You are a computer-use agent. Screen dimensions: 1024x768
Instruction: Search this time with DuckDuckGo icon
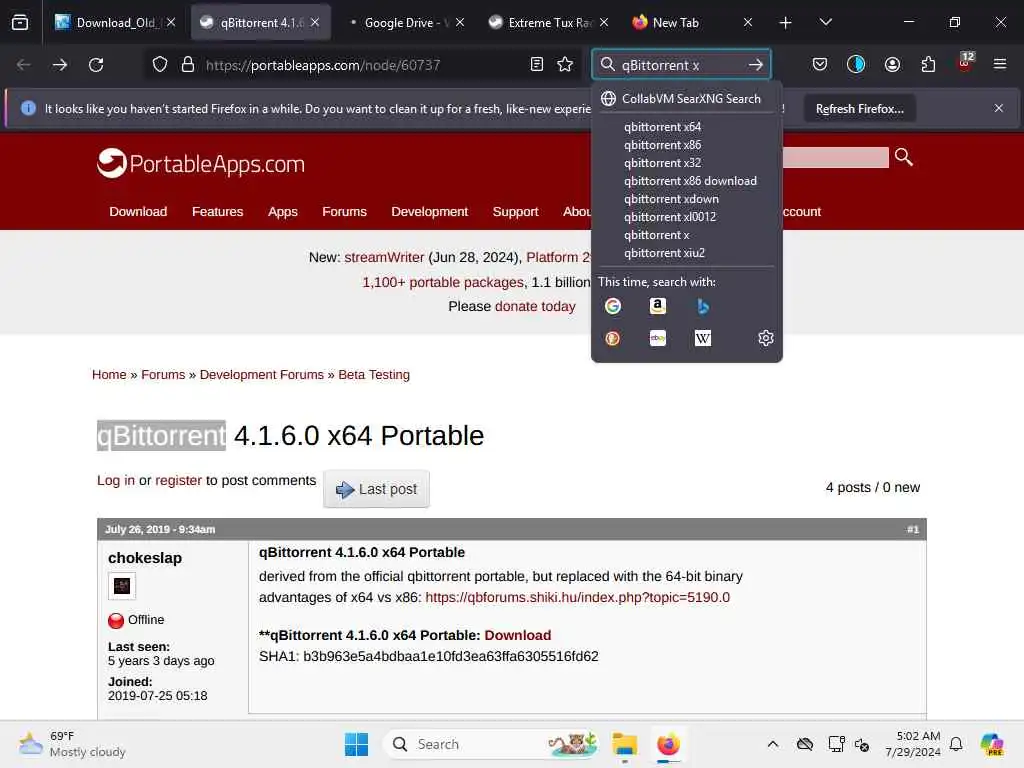click(x=613, y=338)
